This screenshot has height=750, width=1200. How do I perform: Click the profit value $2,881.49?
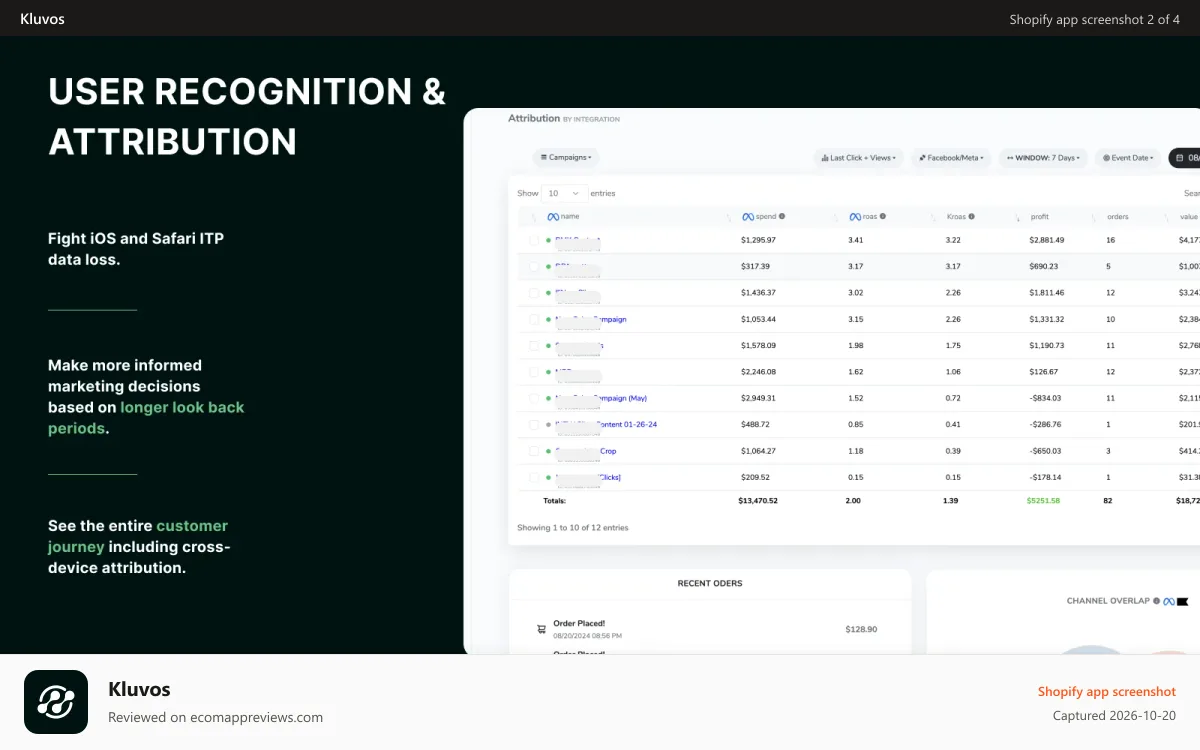pos(1046,240)
